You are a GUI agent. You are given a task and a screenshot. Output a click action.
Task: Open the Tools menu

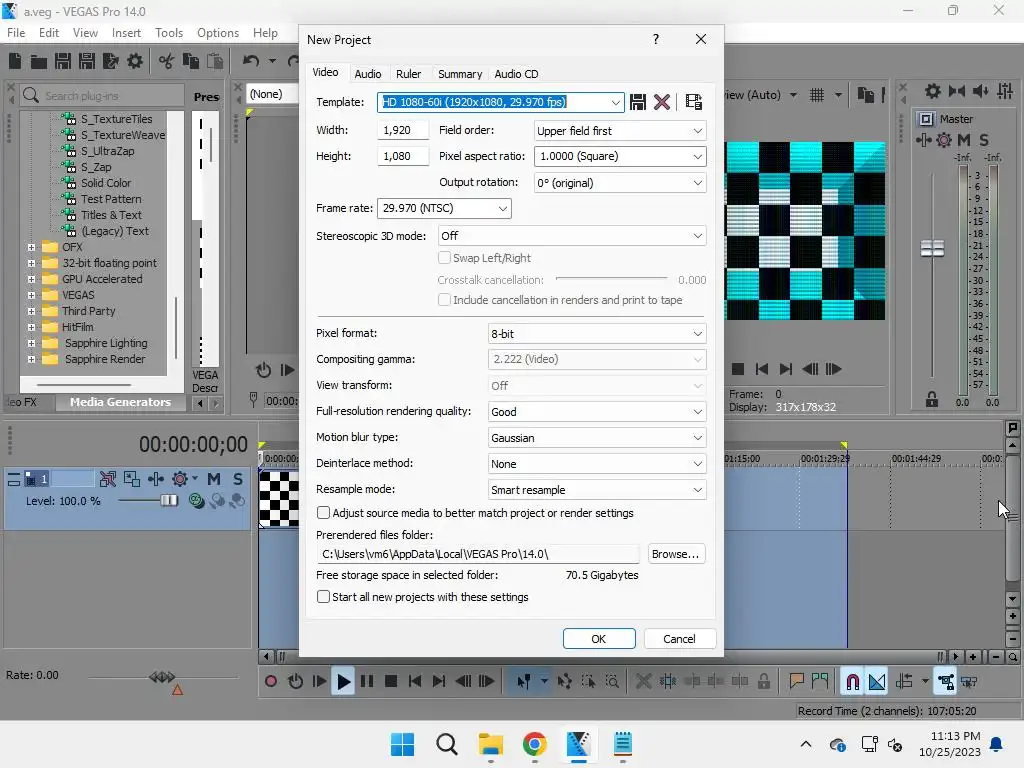click(168, 33)
